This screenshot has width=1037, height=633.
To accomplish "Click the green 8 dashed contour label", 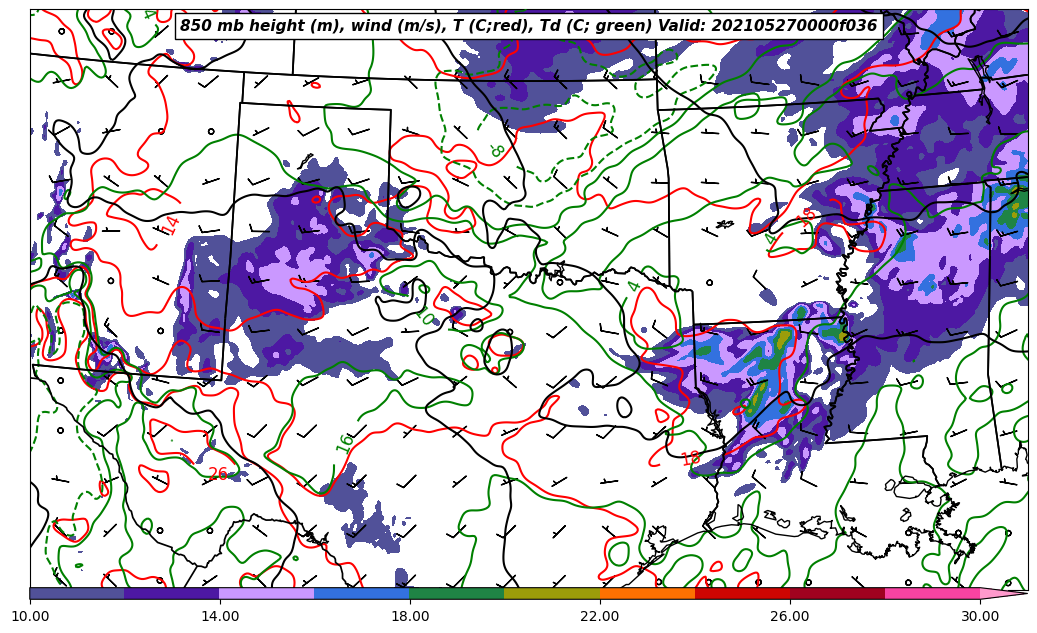I will [x=497, y=151].
